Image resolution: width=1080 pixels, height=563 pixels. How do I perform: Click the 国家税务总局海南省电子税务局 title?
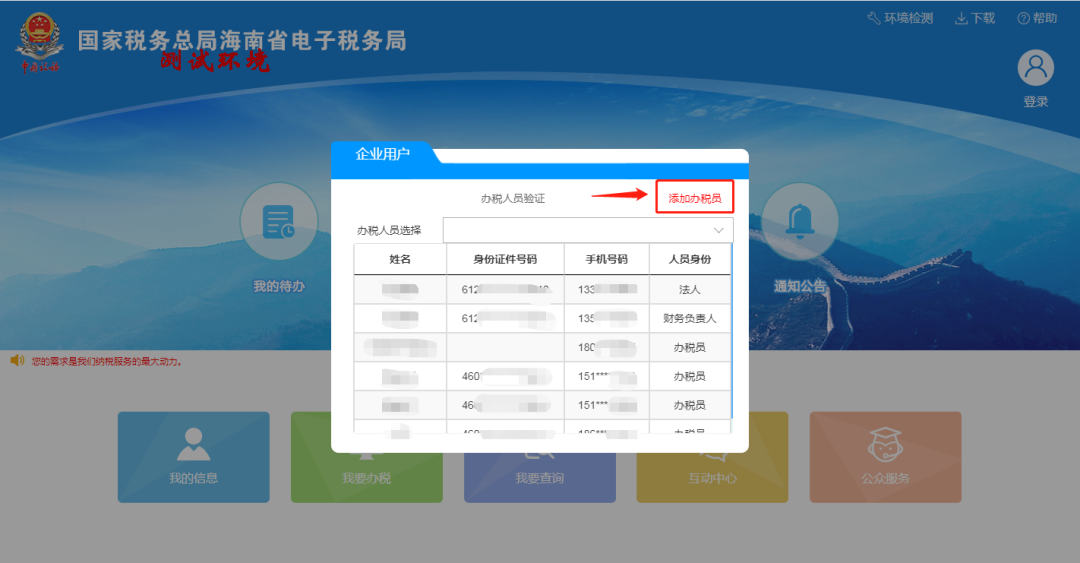click(x=242, y=41)
